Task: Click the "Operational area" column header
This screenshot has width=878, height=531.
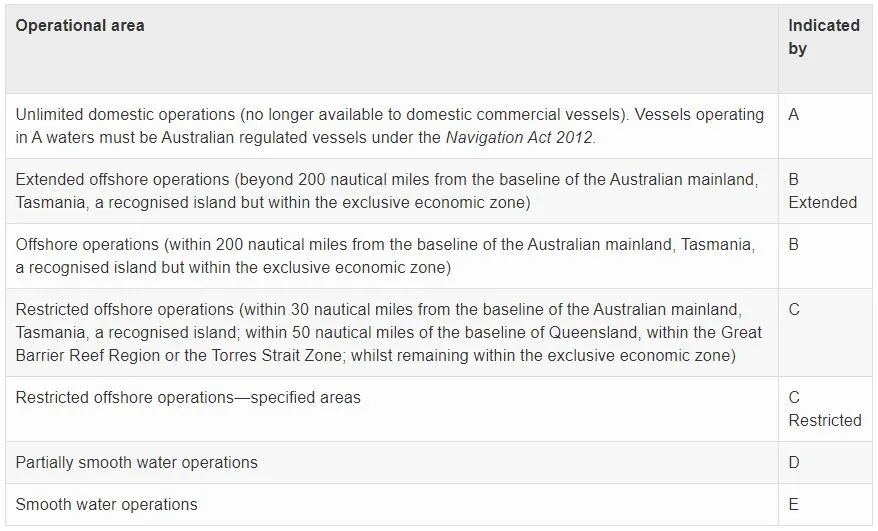Action: pyautogui.click(x=80, y=26)
